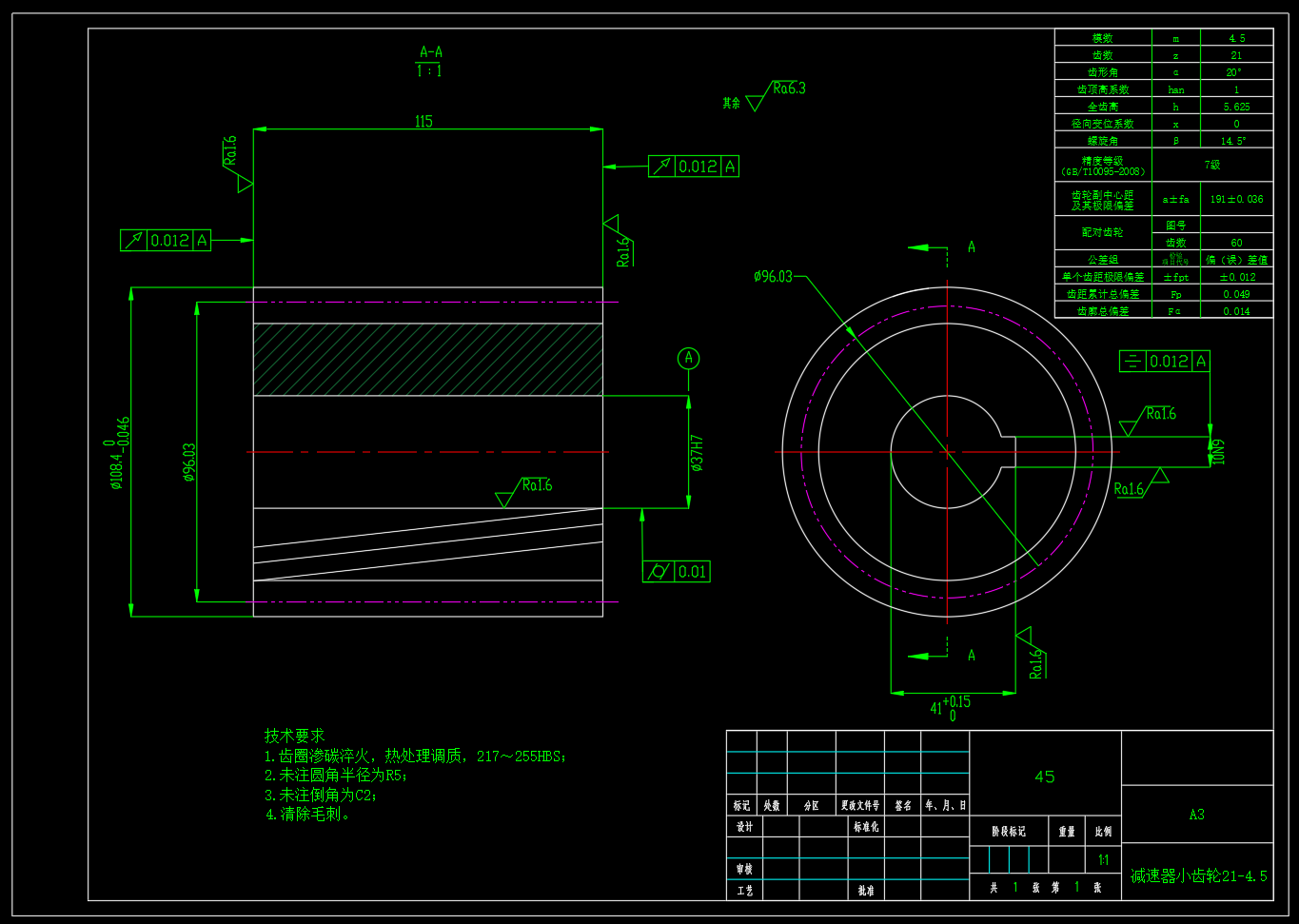Viewport: 1299px width, 924px height.
Task: Click the "A-A" section view title
Action: [430, 52]
